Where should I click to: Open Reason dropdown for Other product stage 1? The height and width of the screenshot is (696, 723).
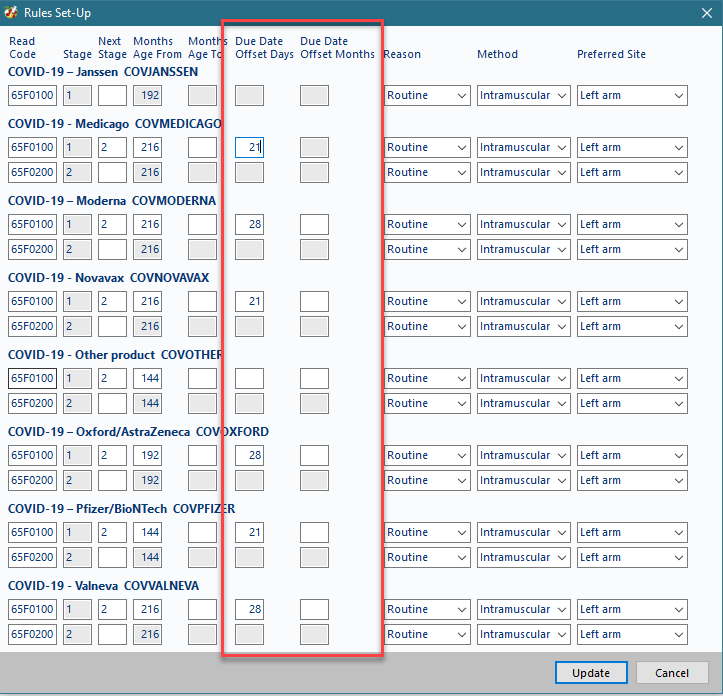[427, 379]
